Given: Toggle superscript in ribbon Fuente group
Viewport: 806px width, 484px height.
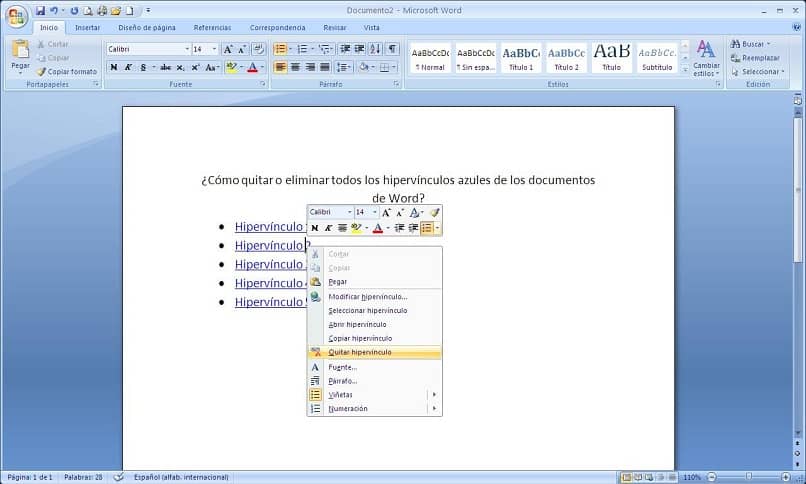Looking at the screenshot, I should coord(195,67).
